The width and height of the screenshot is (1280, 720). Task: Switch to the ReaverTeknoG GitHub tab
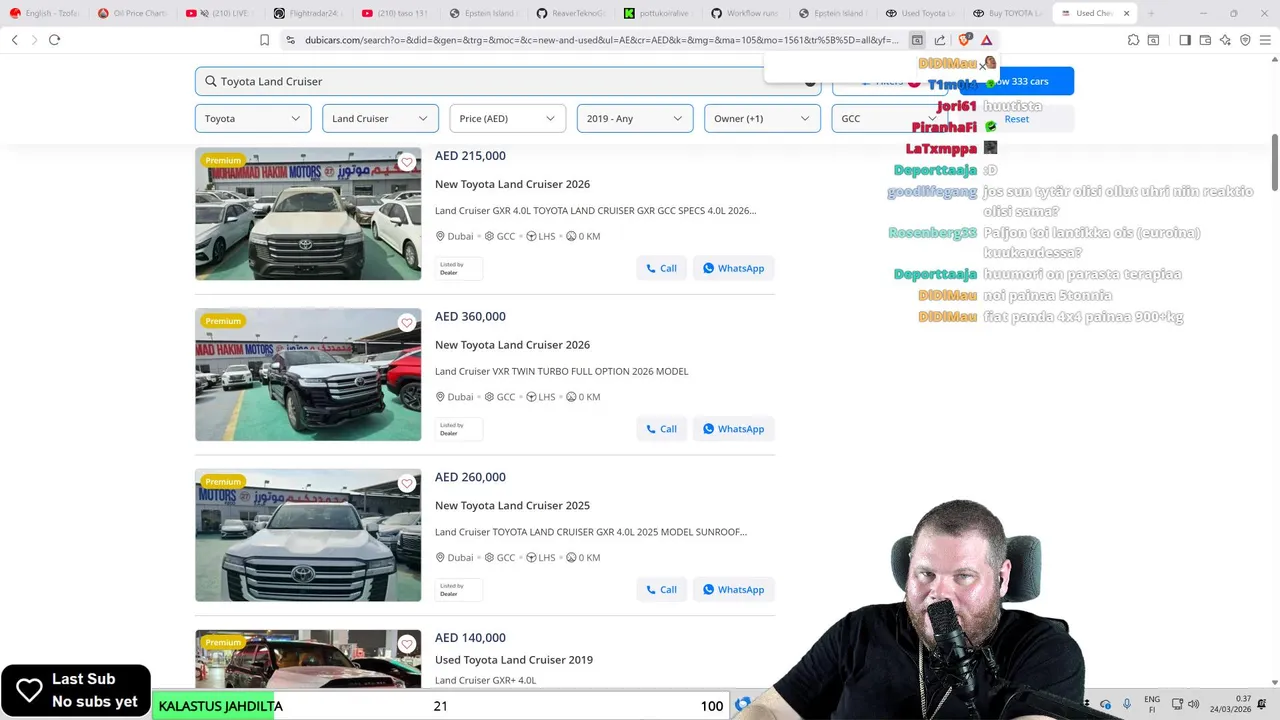coord(573,13)
